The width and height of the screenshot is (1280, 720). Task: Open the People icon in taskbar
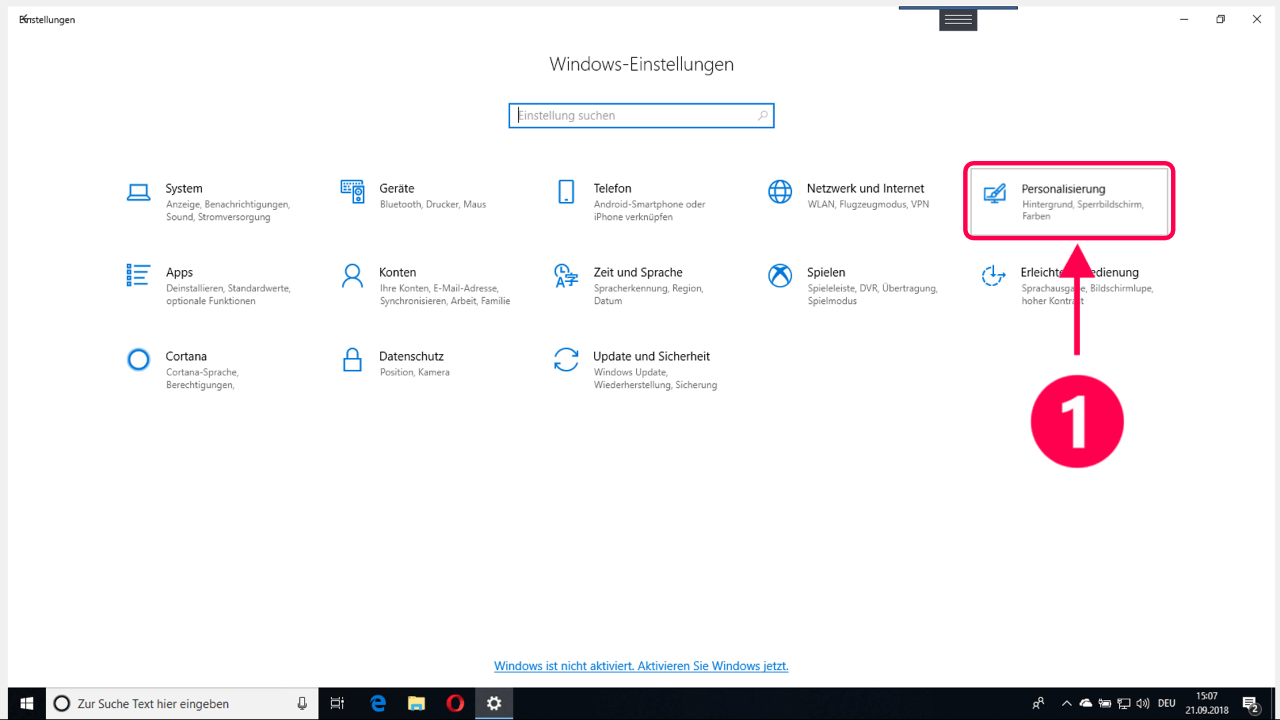(1039, 704)
